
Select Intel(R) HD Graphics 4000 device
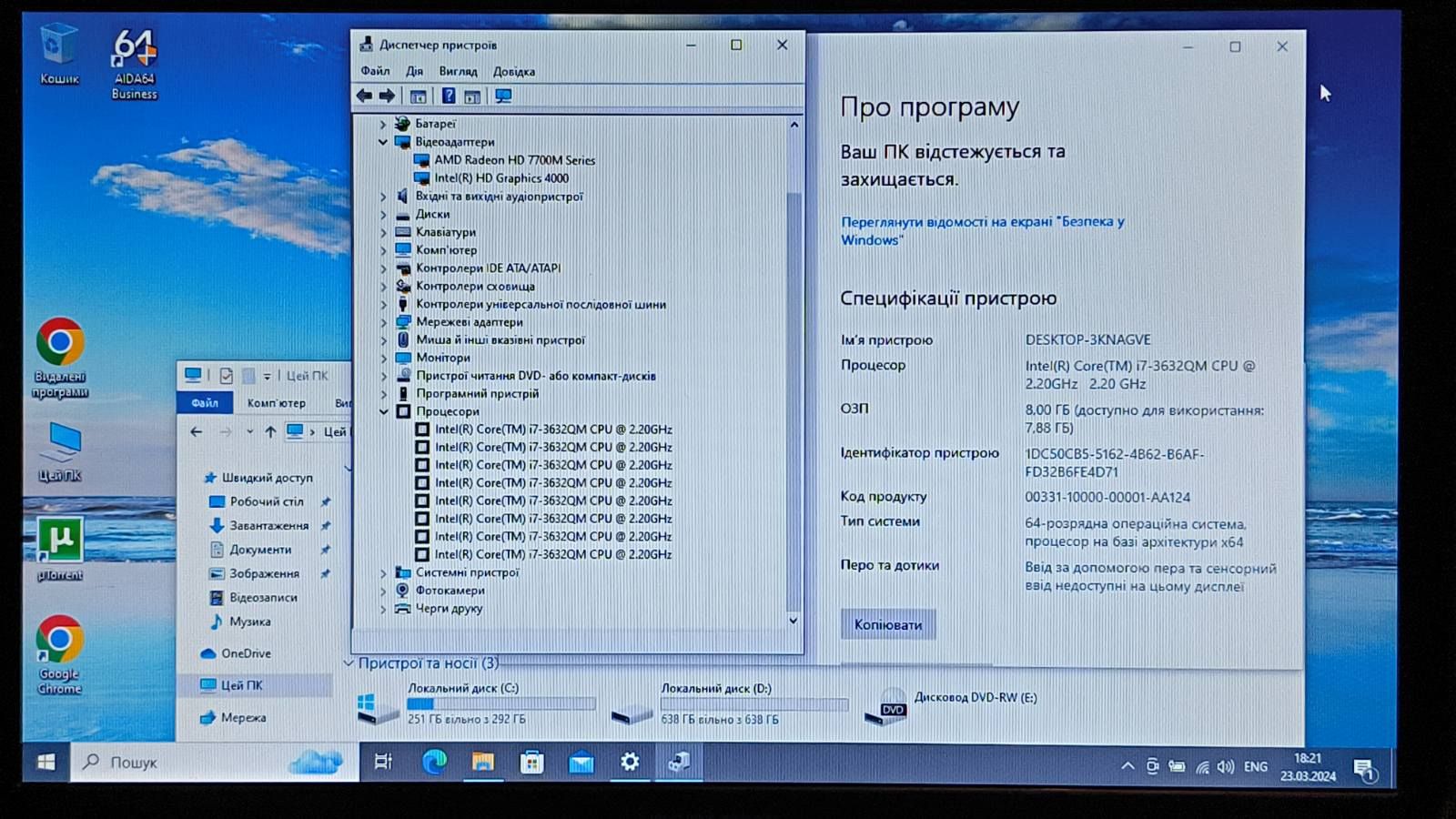(501, 178)
